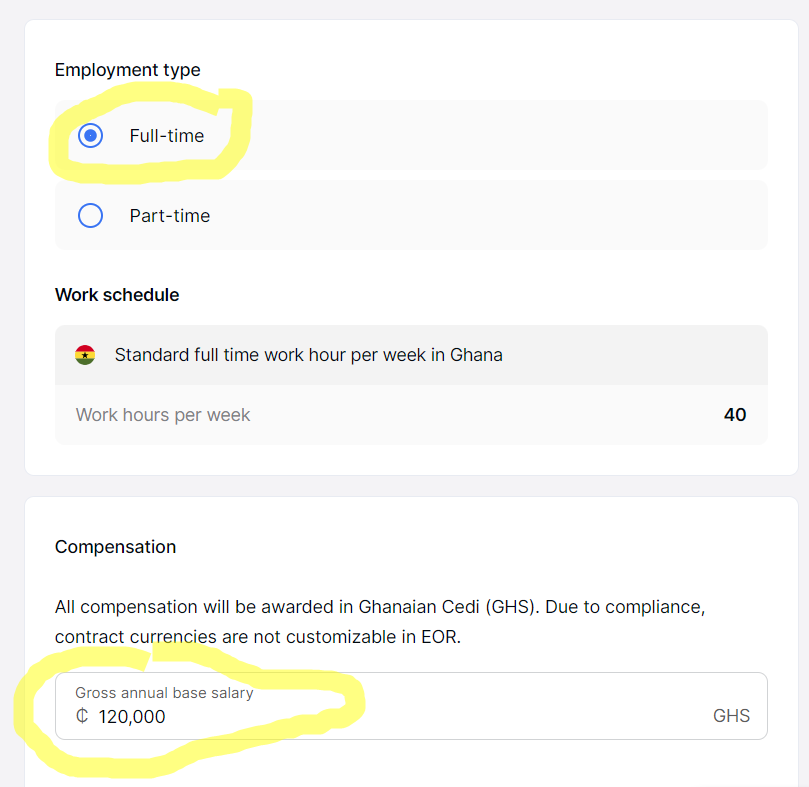Click the 40 work hours value
The height and width of the screenshot is (787, 809).
pyautogui.click(x=734, y=415)
